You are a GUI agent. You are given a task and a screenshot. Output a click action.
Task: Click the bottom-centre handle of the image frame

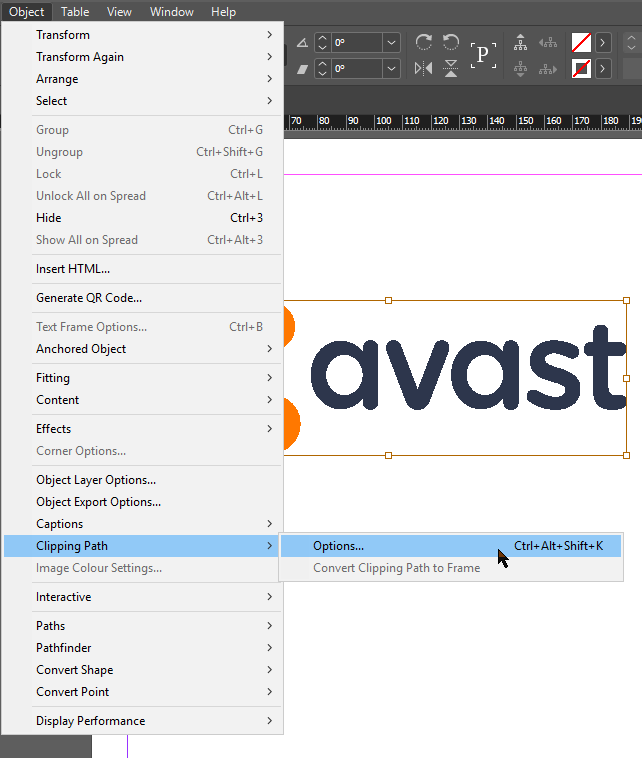point(388,455)
